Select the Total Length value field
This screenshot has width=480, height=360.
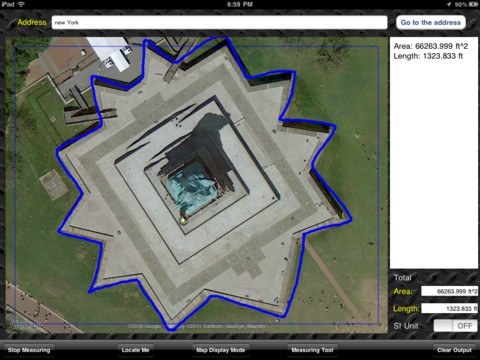coord(449,308)
